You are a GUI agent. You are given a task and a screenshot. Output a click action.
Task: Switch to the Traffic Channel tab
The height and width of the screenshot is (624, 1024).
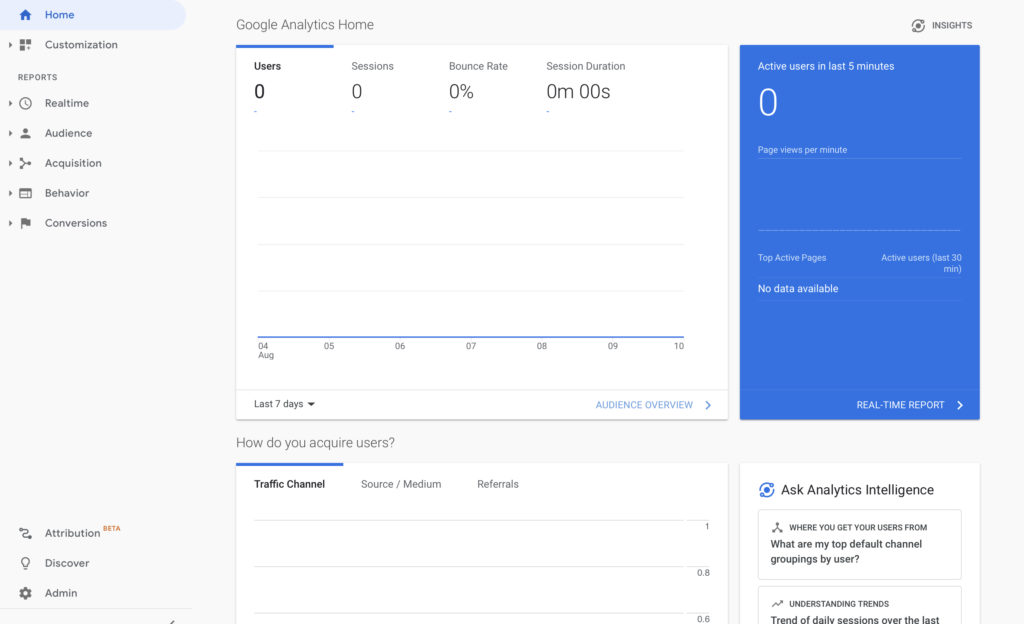point(289,484)
